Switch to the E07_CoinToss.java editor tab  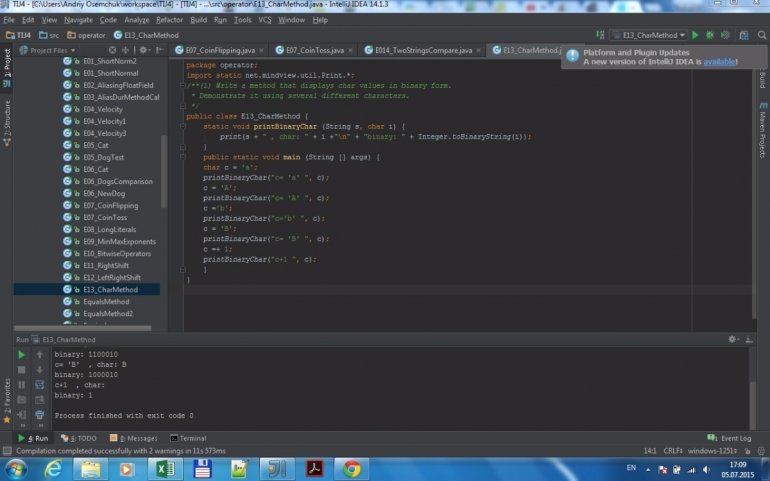pyautogui.click(x=314, y=50)
